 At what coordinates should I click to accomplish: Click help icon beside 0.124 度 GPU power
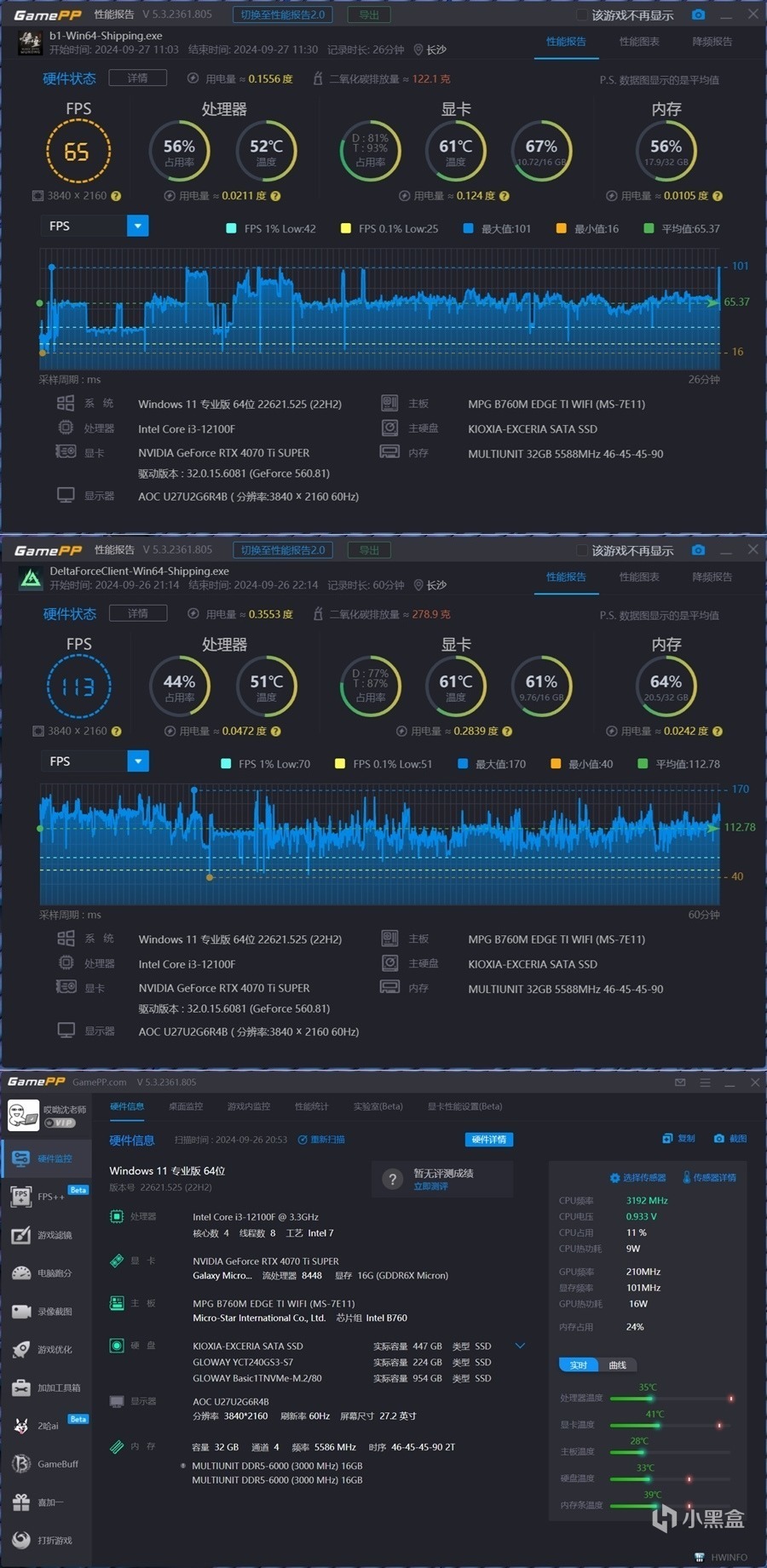pyautogui.click(x=505, y=196)
